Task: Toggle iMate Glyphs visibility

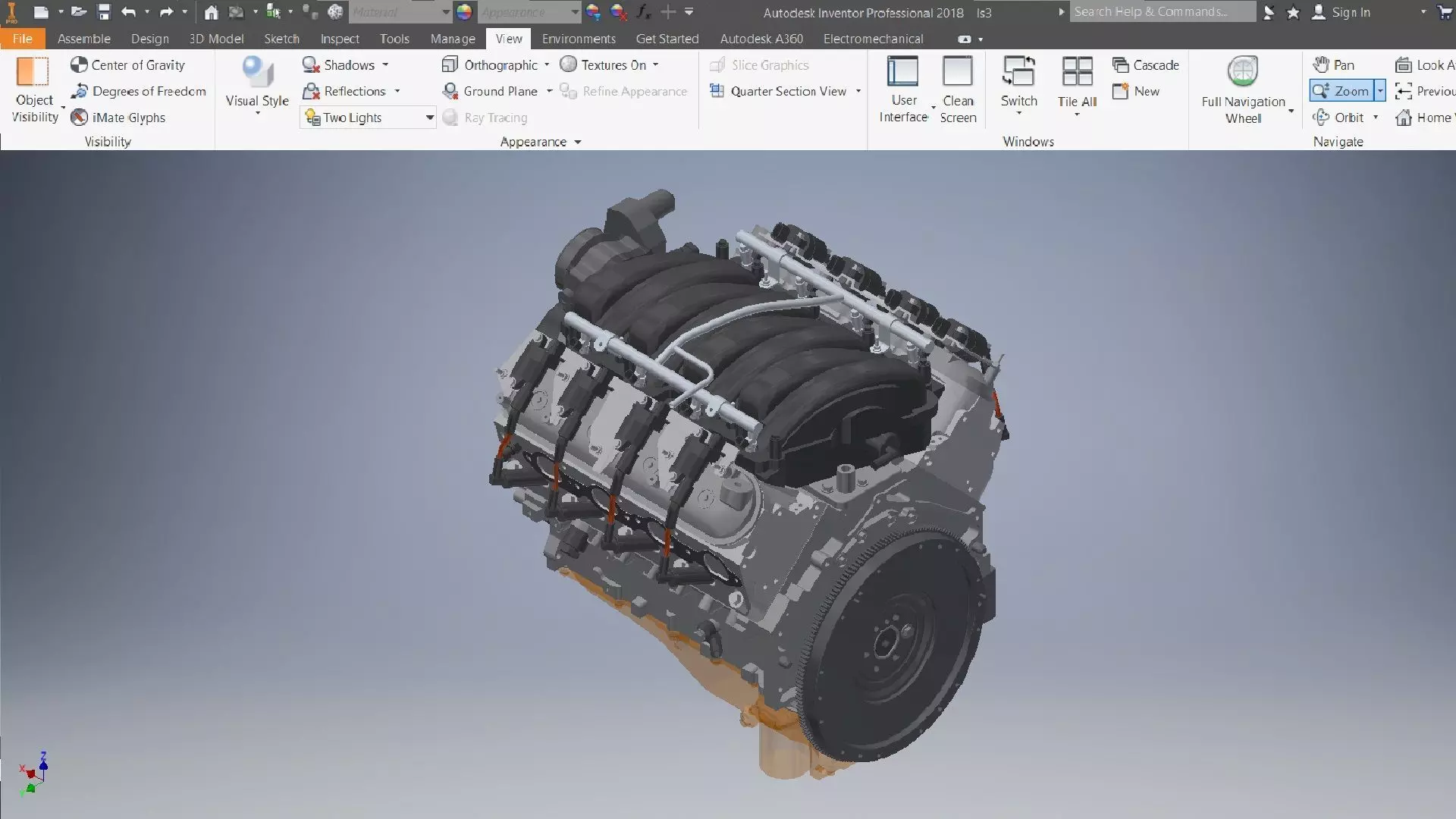Action: point(118,118)
